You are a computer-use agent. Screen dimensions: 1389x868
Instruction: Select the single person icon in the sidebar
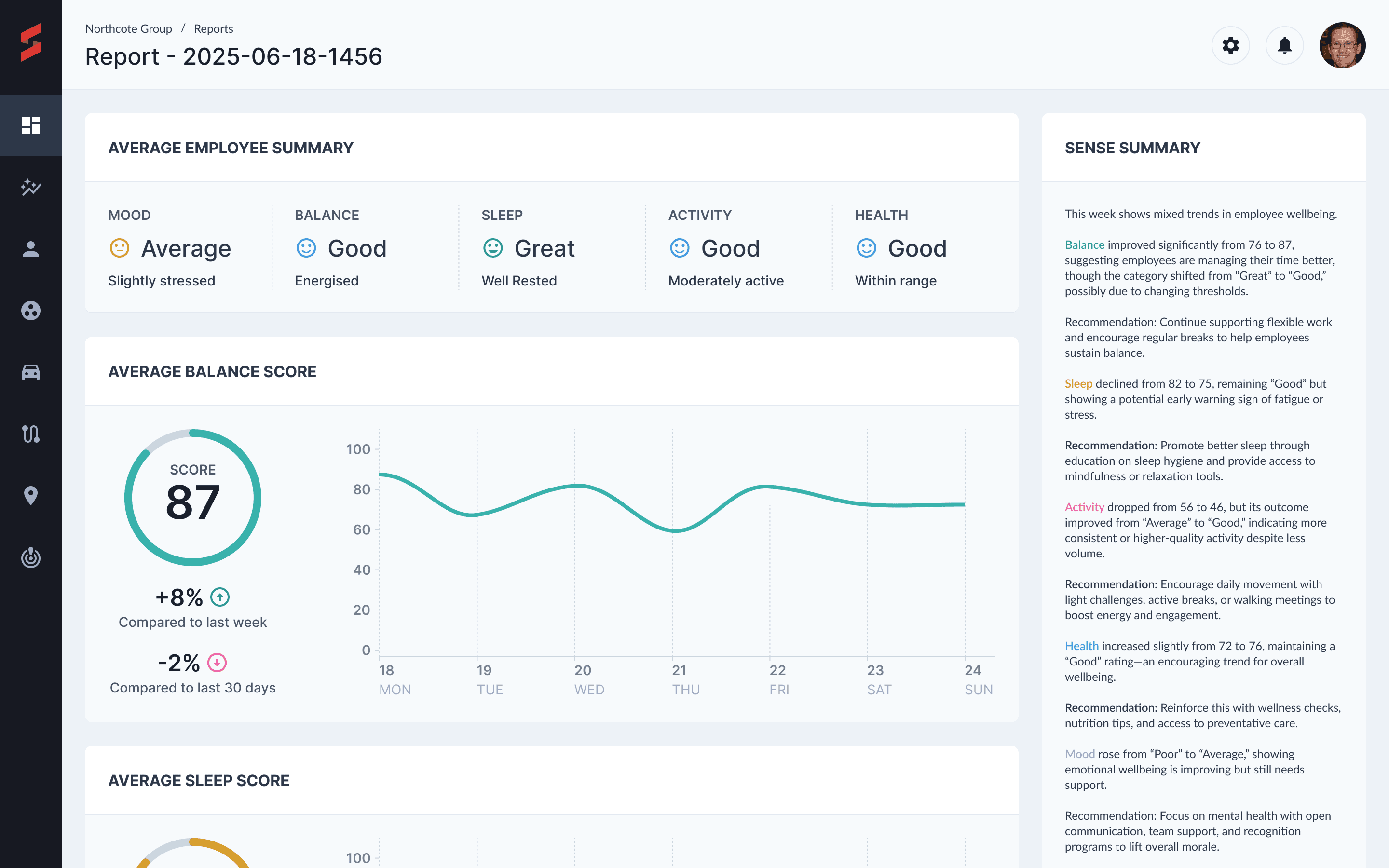tap(31, 249)
